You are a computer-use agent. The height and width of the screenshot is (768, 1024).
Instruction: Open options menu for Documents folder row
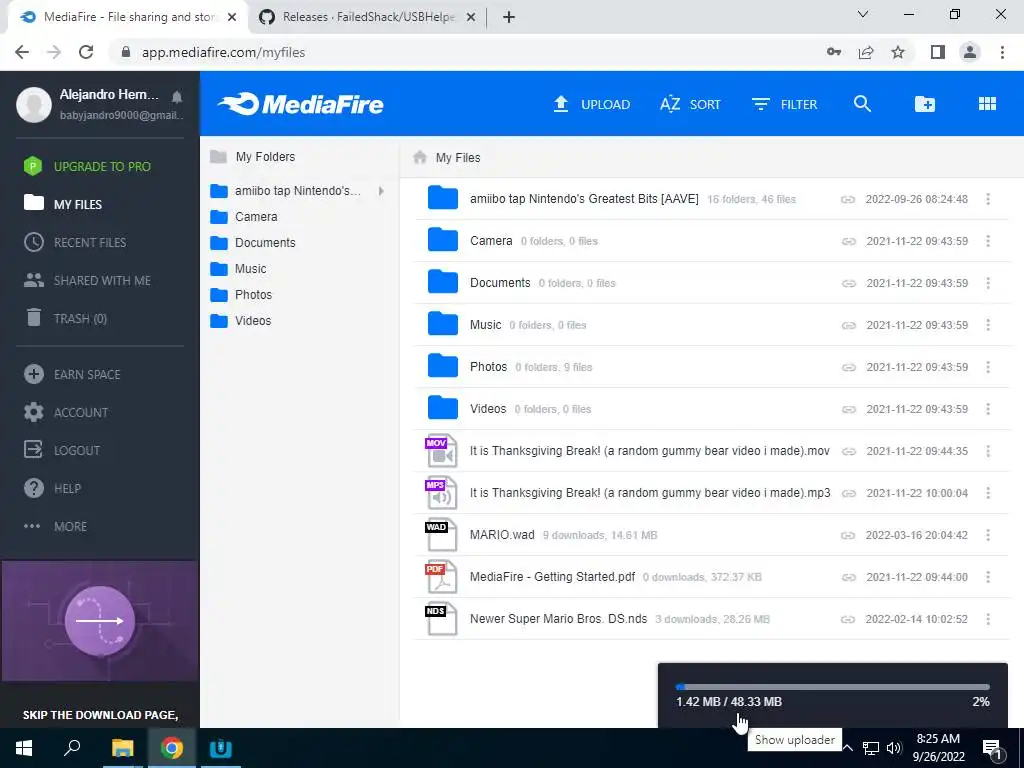click(988, 283)
